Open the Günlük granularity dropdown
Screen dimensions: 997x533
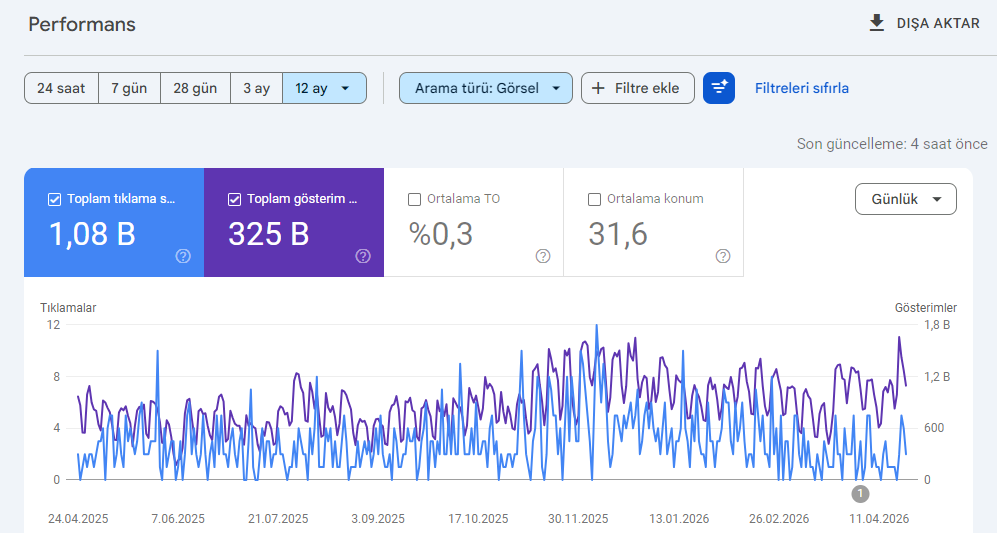point(905,199)
